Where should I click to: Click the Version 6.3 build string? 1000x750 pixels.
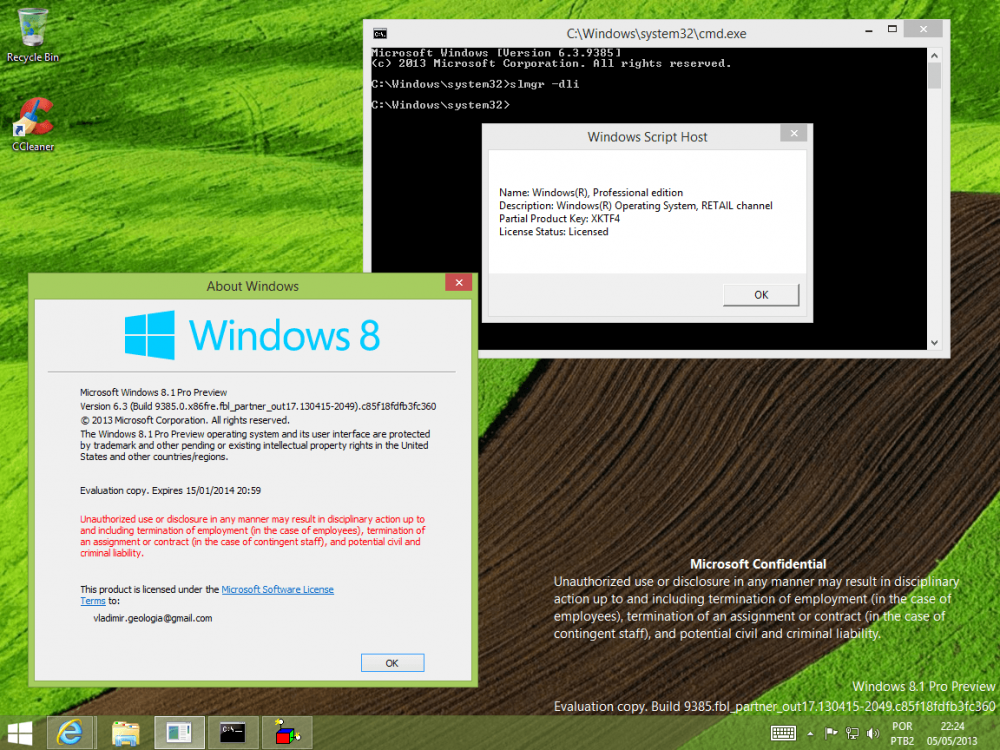pos(258,406)
